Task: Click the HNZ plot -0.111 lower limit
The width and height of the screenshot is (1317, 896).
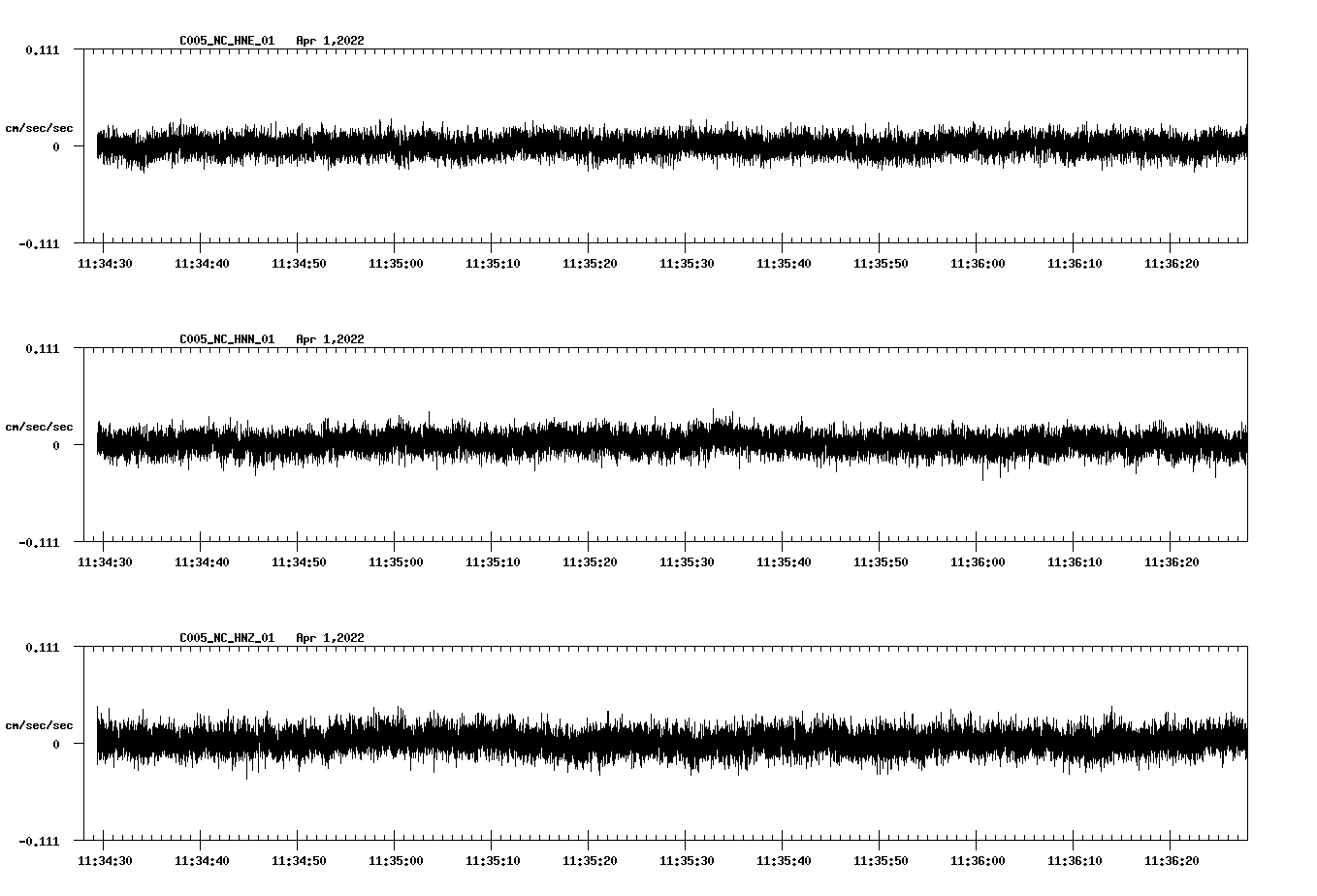Action: click(x=39, y=842)
